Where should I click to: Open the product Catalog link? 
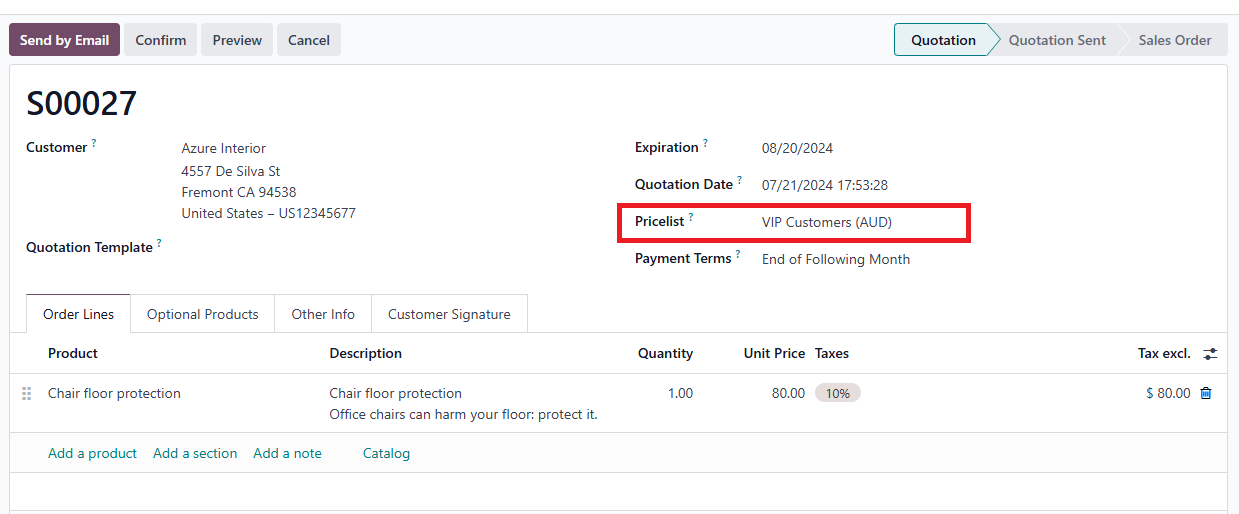pos(386,453)
